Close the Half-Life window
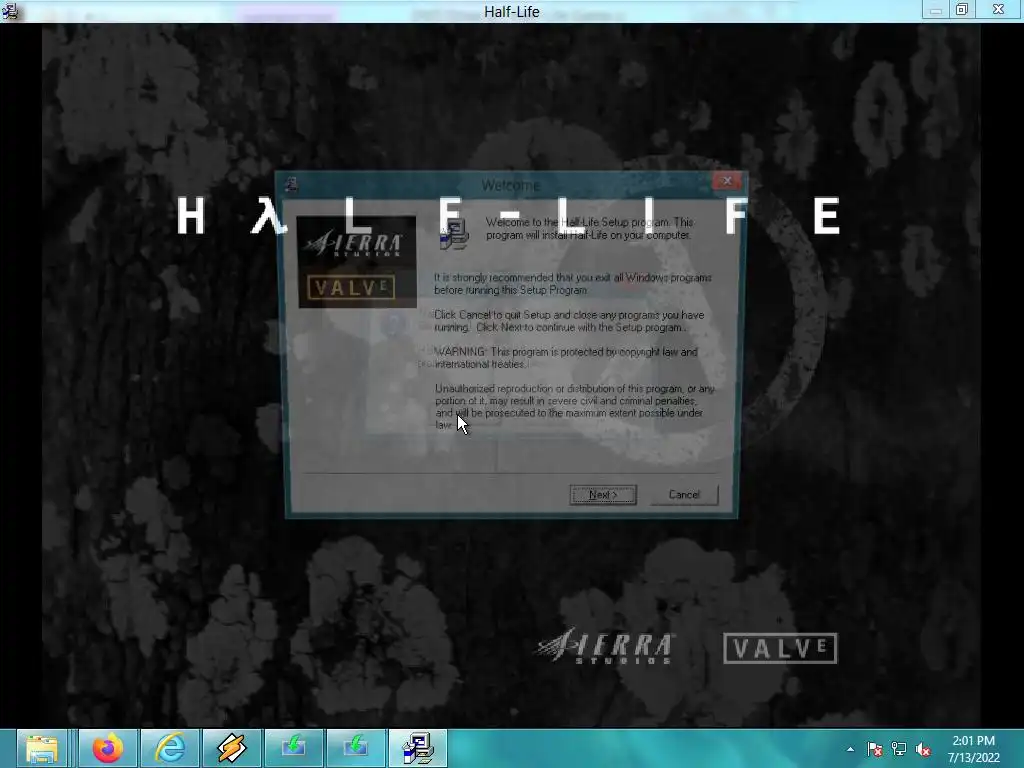The width and height of the screenshot is (1024, 768). tap(998, 10)
